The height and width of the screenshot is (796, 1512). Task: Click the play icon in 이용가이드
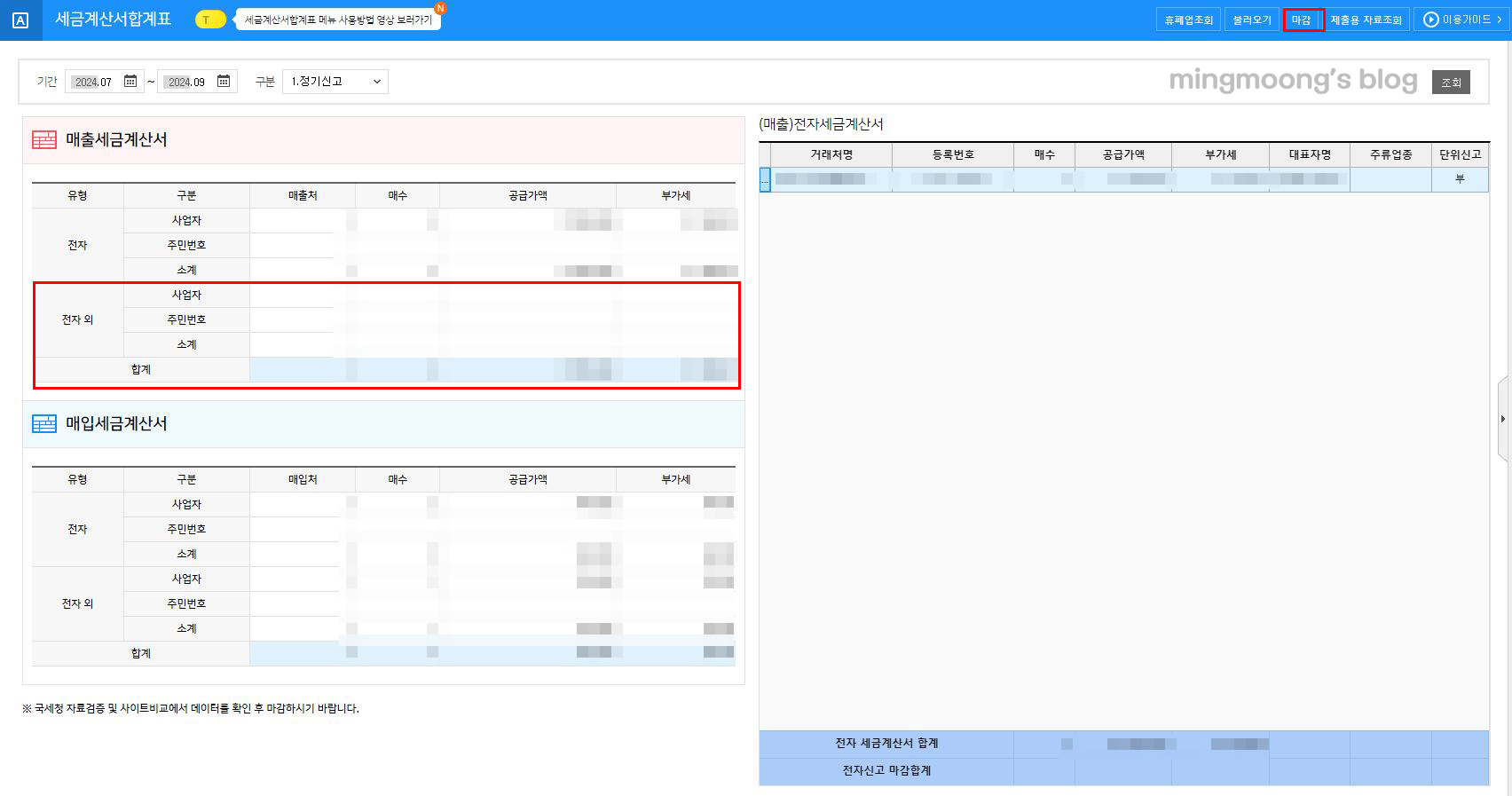pos(1430,20)
